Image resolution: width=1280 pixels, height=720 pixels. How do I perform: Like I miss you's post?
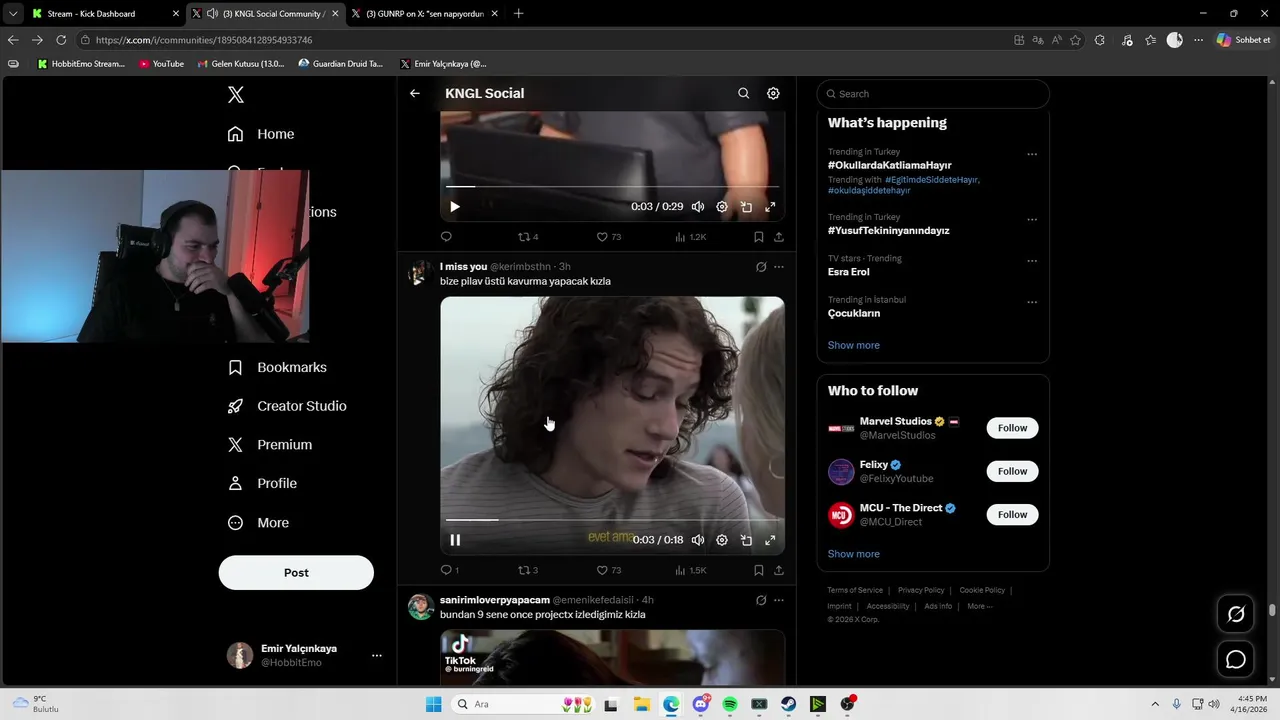[608, 570]
